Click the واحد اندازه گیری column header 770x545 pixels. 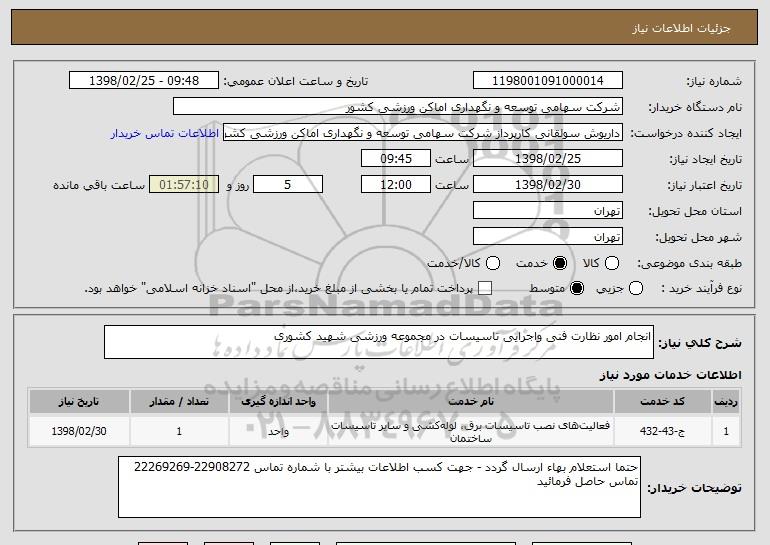coord(278,402)
